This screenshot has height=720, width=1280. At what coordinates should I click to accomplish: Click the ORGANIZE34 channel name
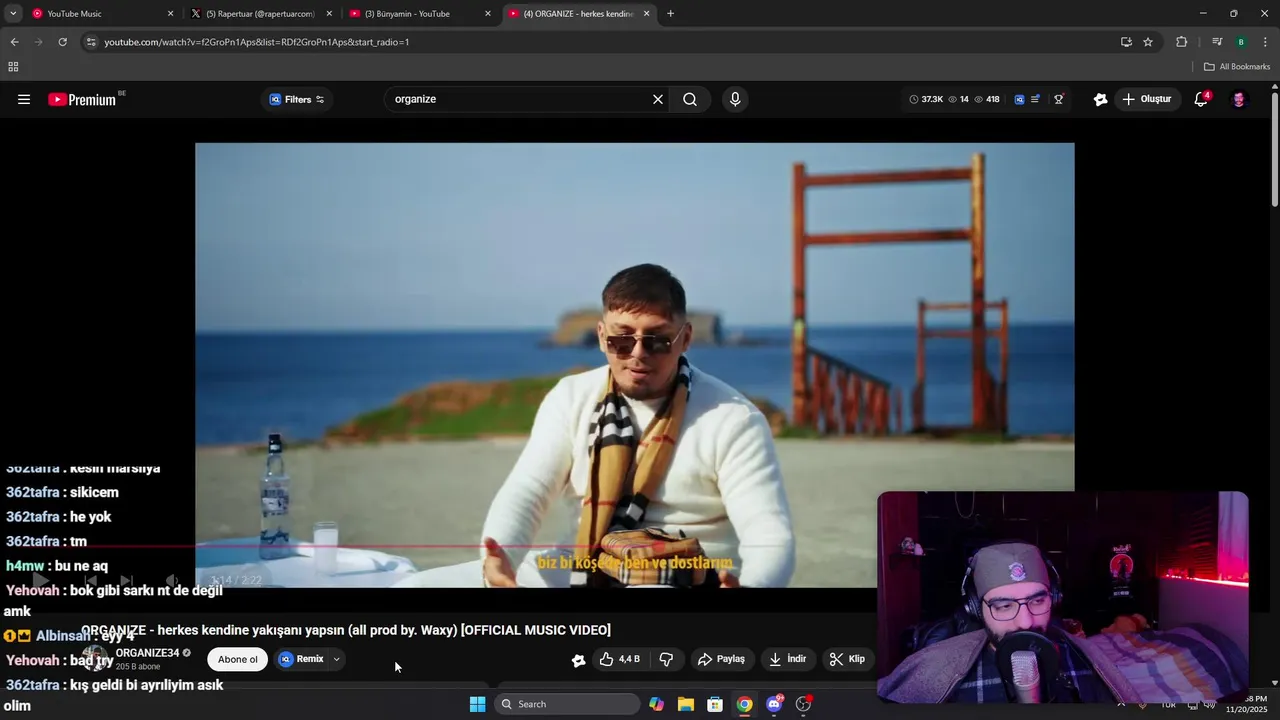[x=147, y=653]
